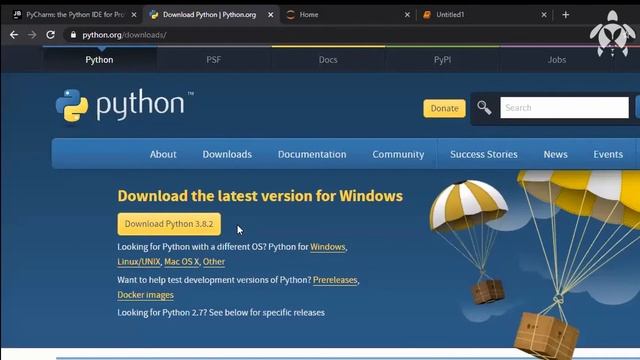Click Download Python 3.8.2 button

[x=169, y=224]
